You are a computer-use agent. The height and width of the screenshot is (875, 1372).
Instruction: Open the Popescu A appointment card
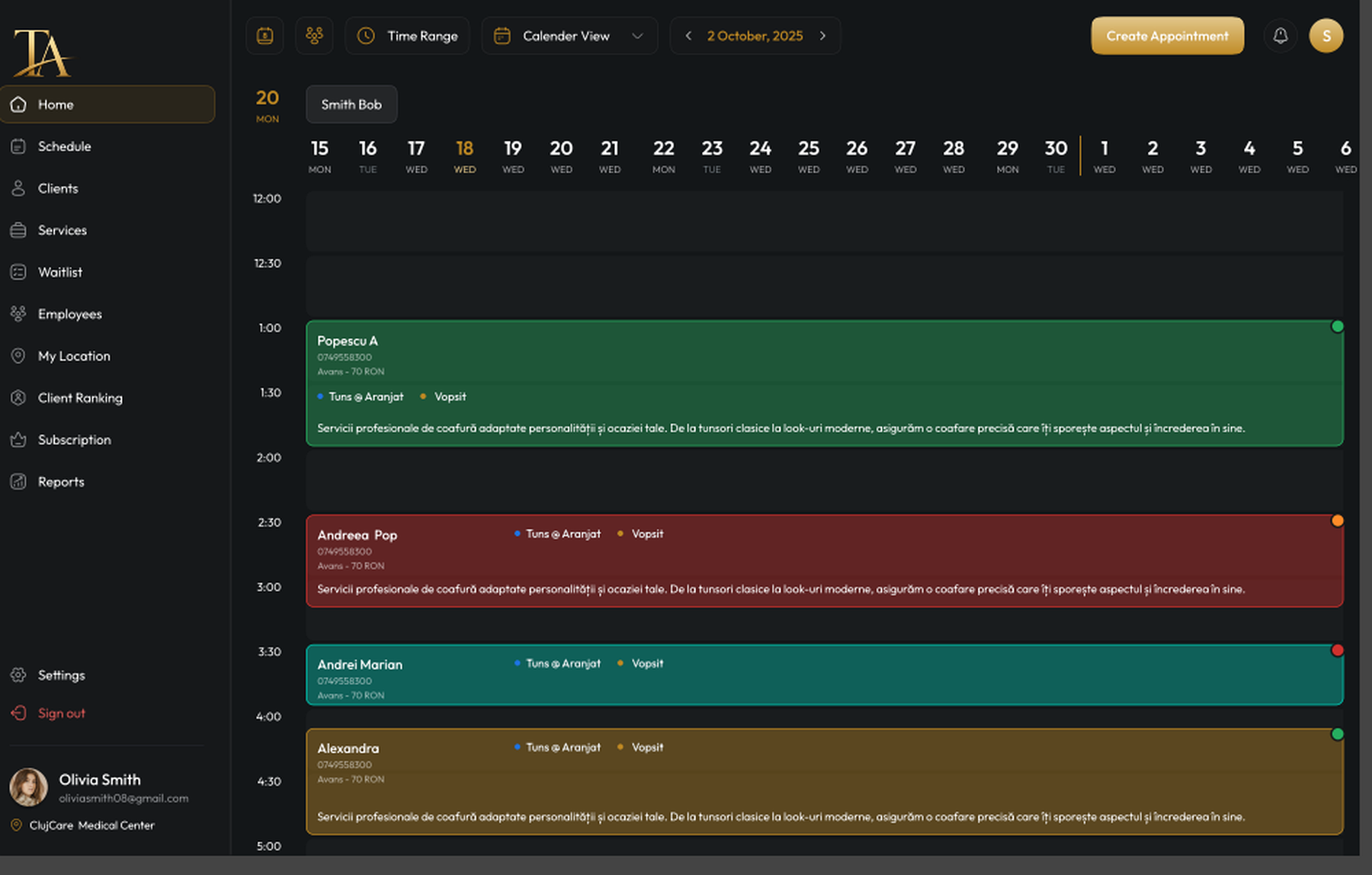click(x=825, y=383)
